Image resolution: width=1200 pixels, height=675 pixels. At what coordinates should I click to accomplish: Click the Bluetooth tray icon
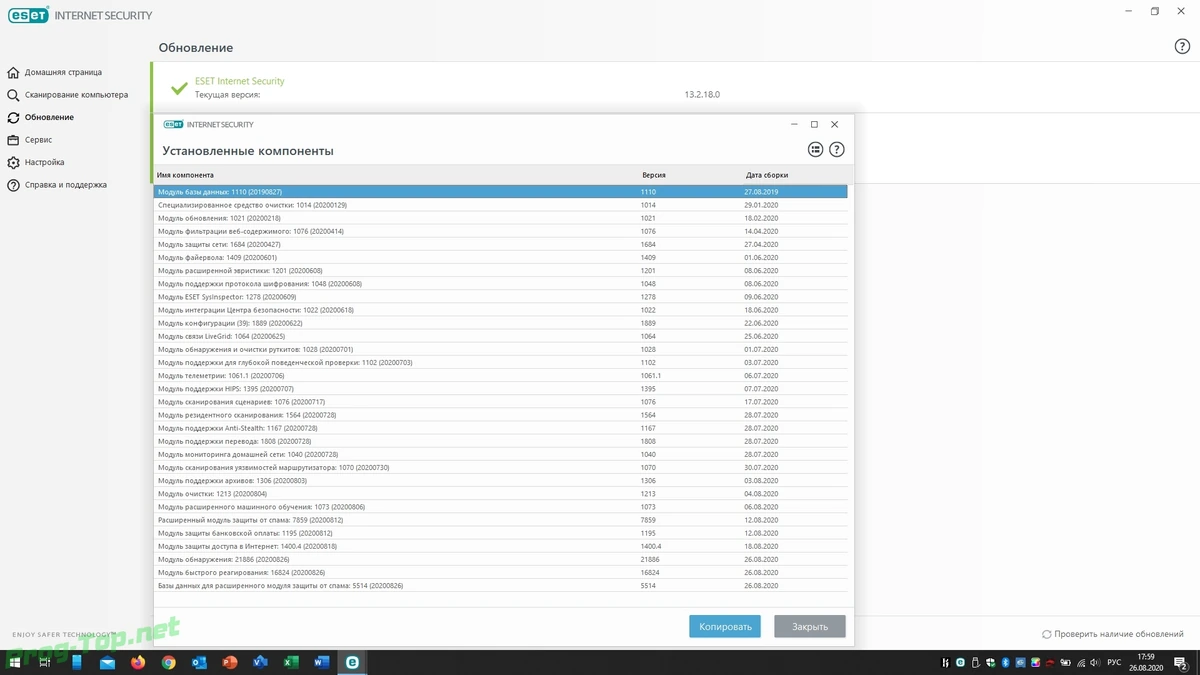[1005, 663]
